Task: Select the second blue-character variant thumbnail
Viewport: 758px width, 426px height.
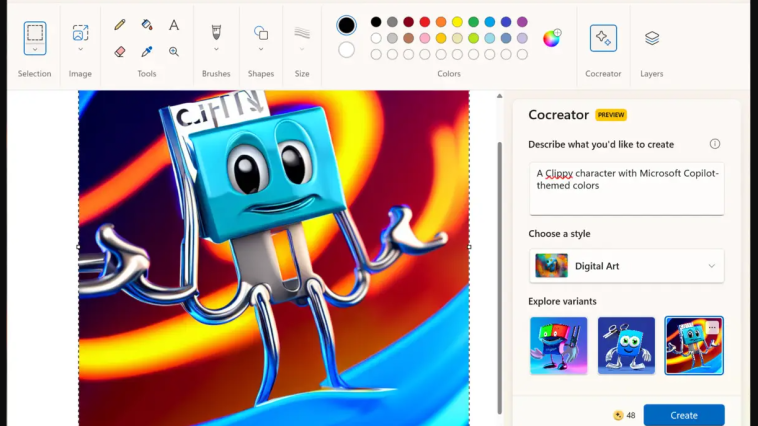Action: point(626,346)
